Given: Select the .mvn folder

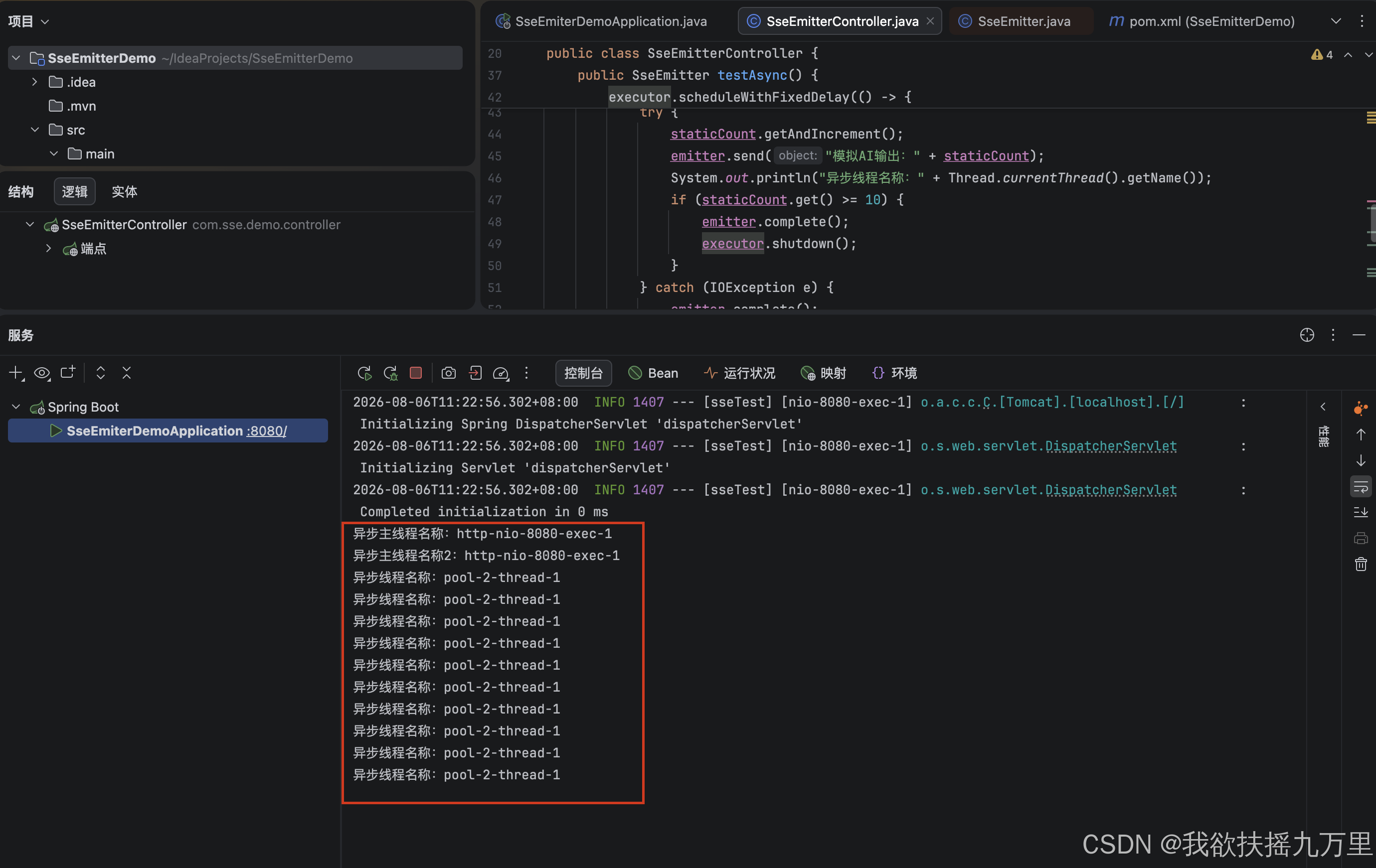Looking at the screenshot, I should pyautogui.click(x=73, y=106).
